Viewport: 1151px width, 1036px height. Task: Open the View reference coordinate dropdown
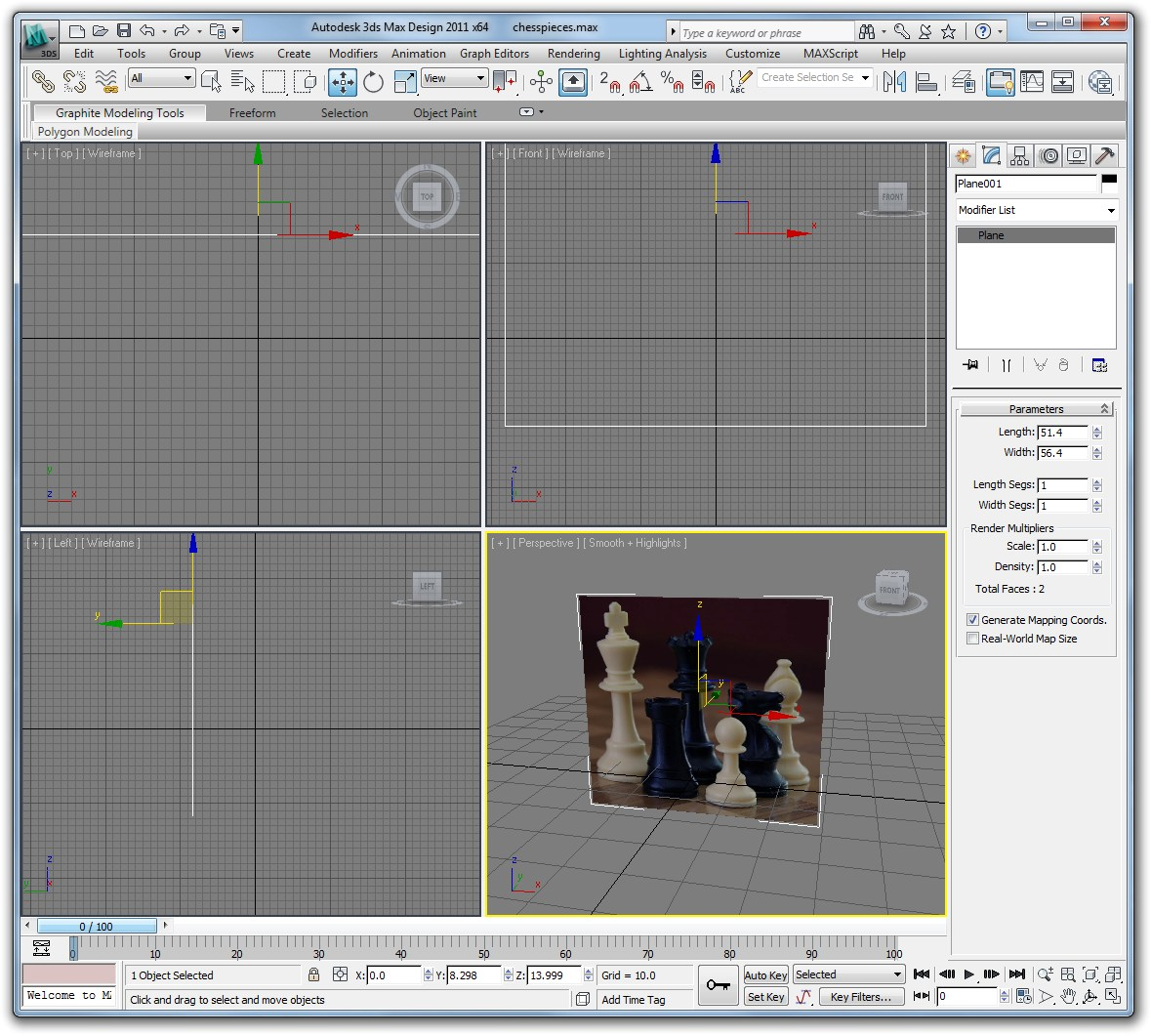tap(454, 79)
